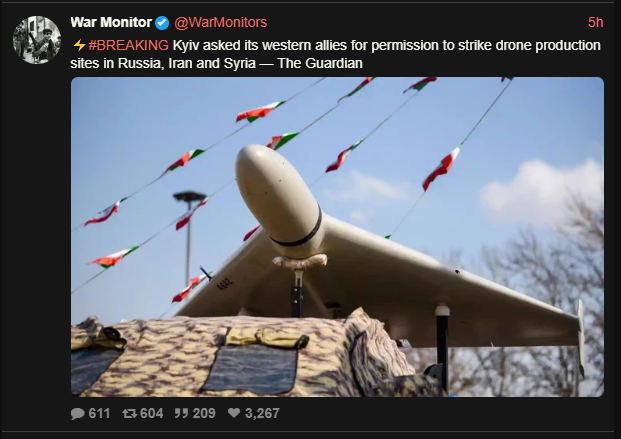Open the drone photo attachment
The width and height of the screenshot is (621, 439).
(337, 237)
